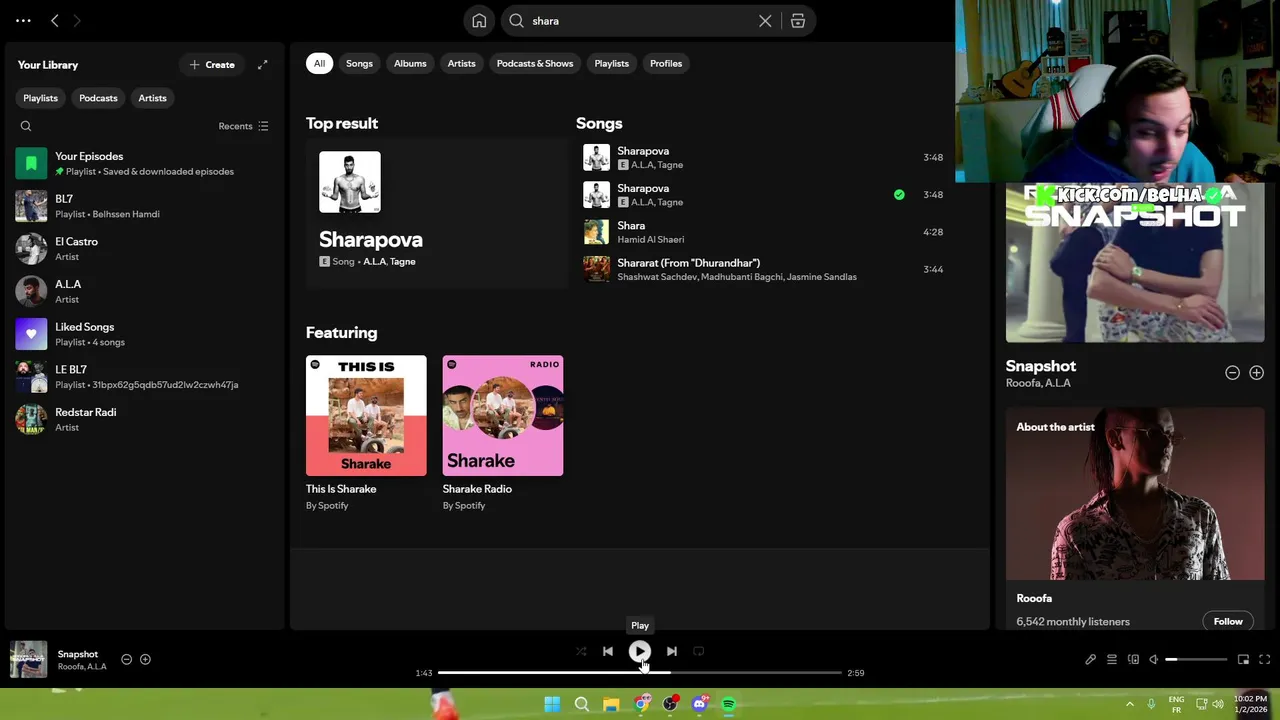Switch to the Profiles tab
1280x720 pixels.
(x=666, y=63)
